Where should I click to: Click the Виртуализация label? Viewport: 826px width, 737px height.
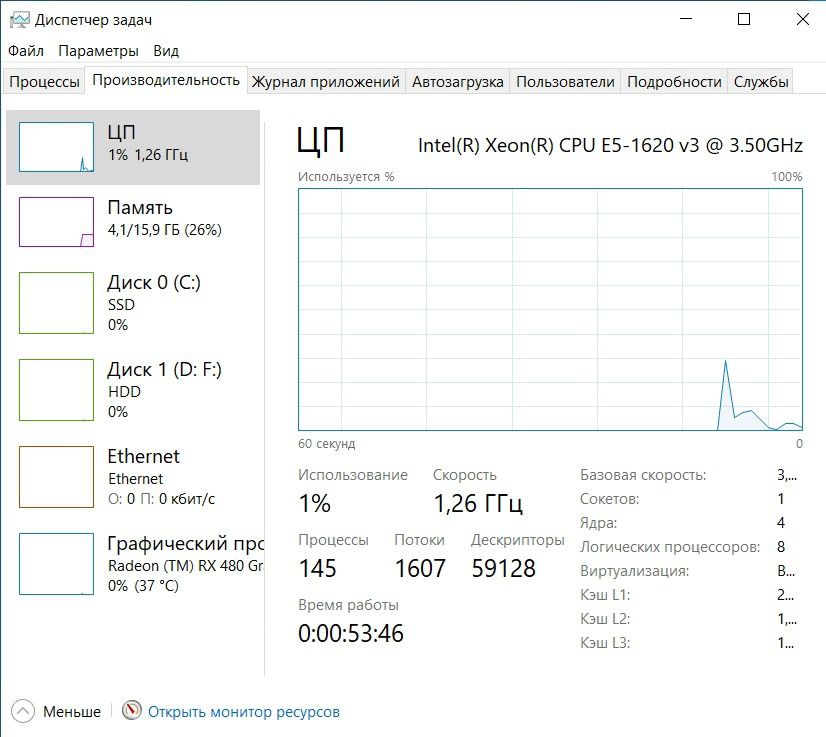coord(635,571)
